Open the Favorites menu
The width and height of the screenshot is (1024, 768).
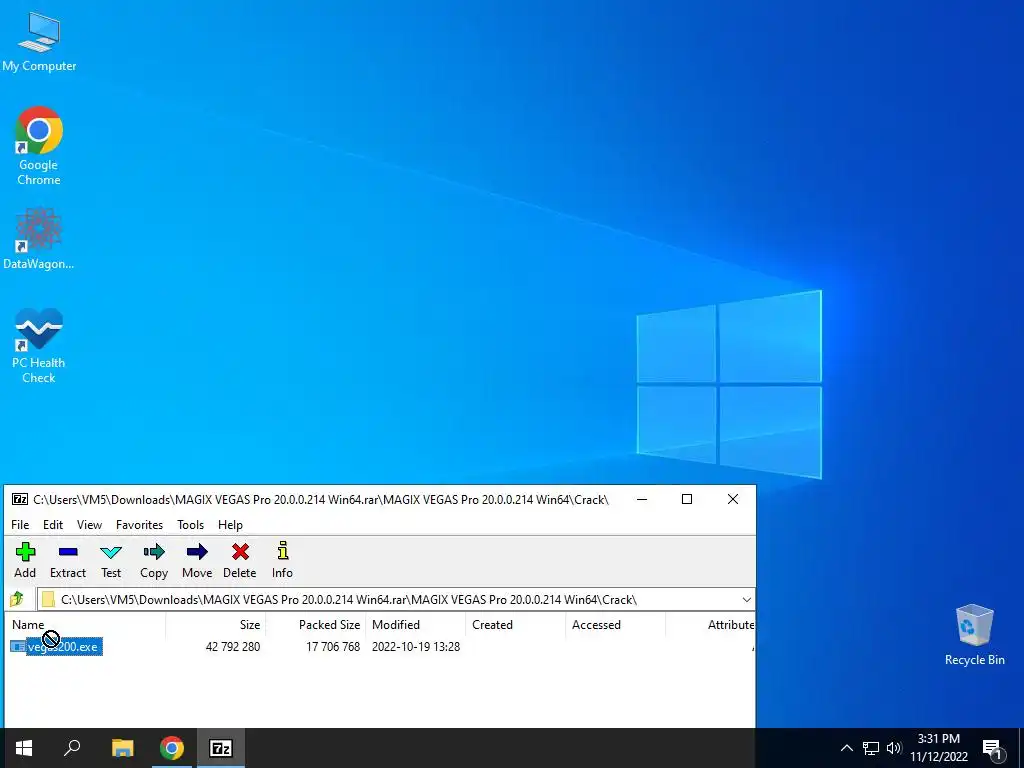[139, 524]
